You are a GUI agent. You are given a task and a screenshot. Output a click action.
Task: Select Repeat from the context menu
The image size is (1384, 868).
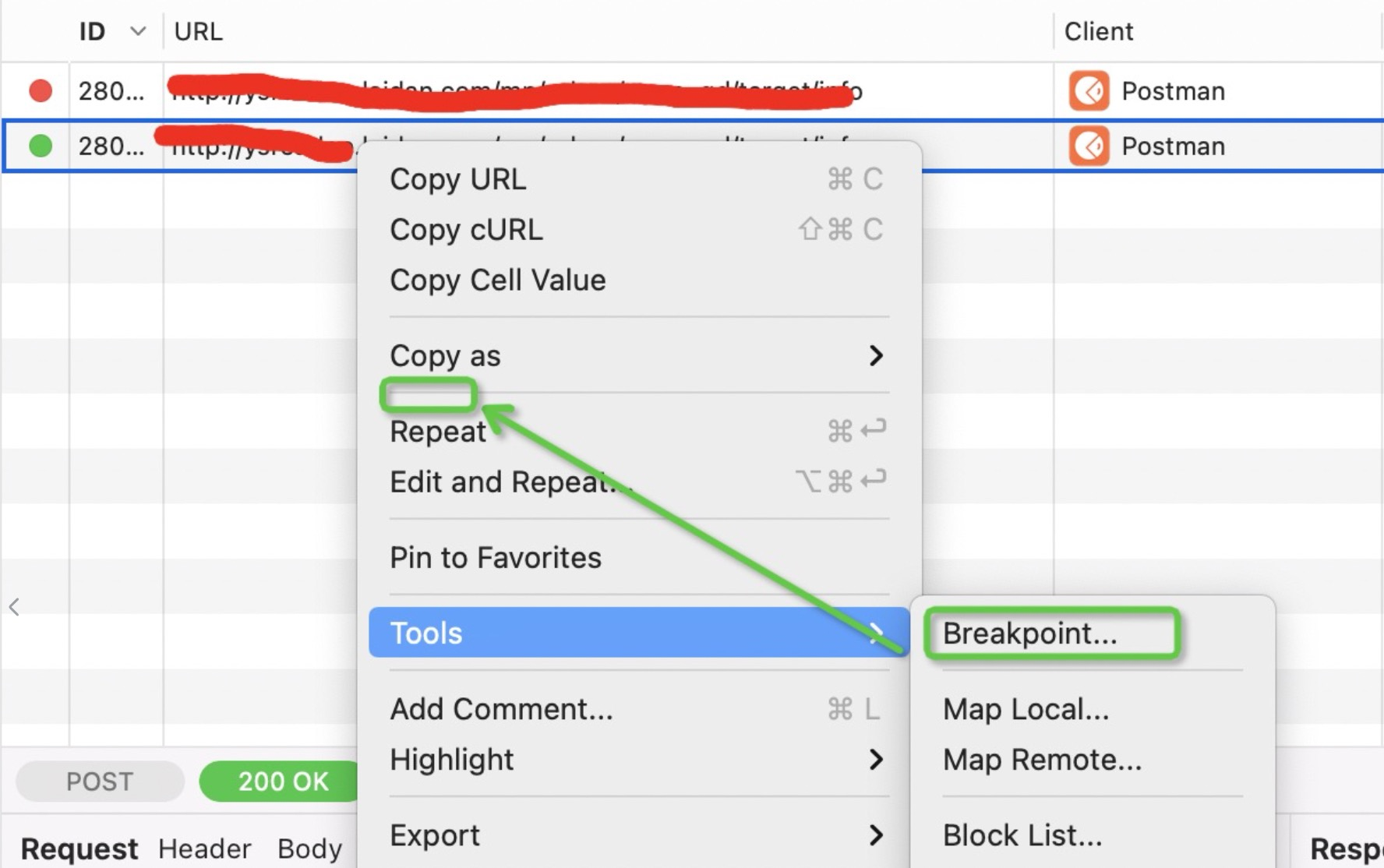(x=438, y=431)
